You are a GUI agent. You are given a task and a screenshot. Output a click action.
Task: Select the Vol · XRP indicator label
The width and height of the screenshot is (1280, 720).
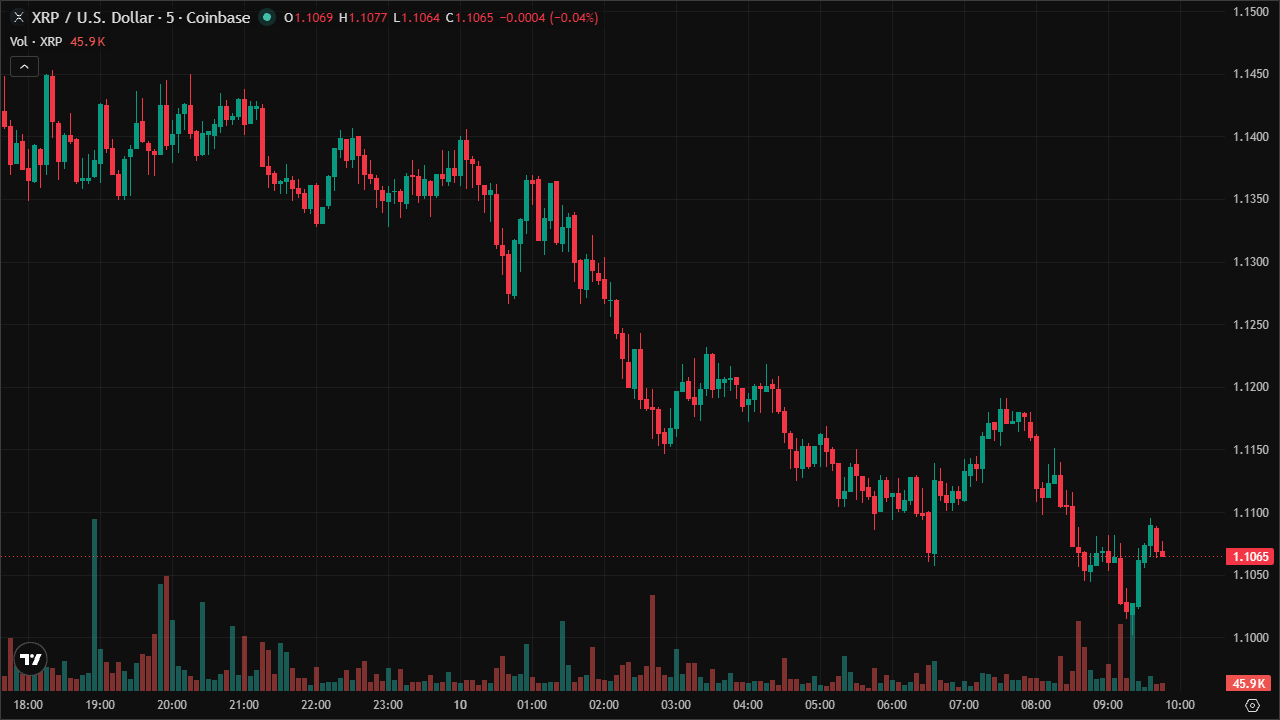click(x=36, y=41)
